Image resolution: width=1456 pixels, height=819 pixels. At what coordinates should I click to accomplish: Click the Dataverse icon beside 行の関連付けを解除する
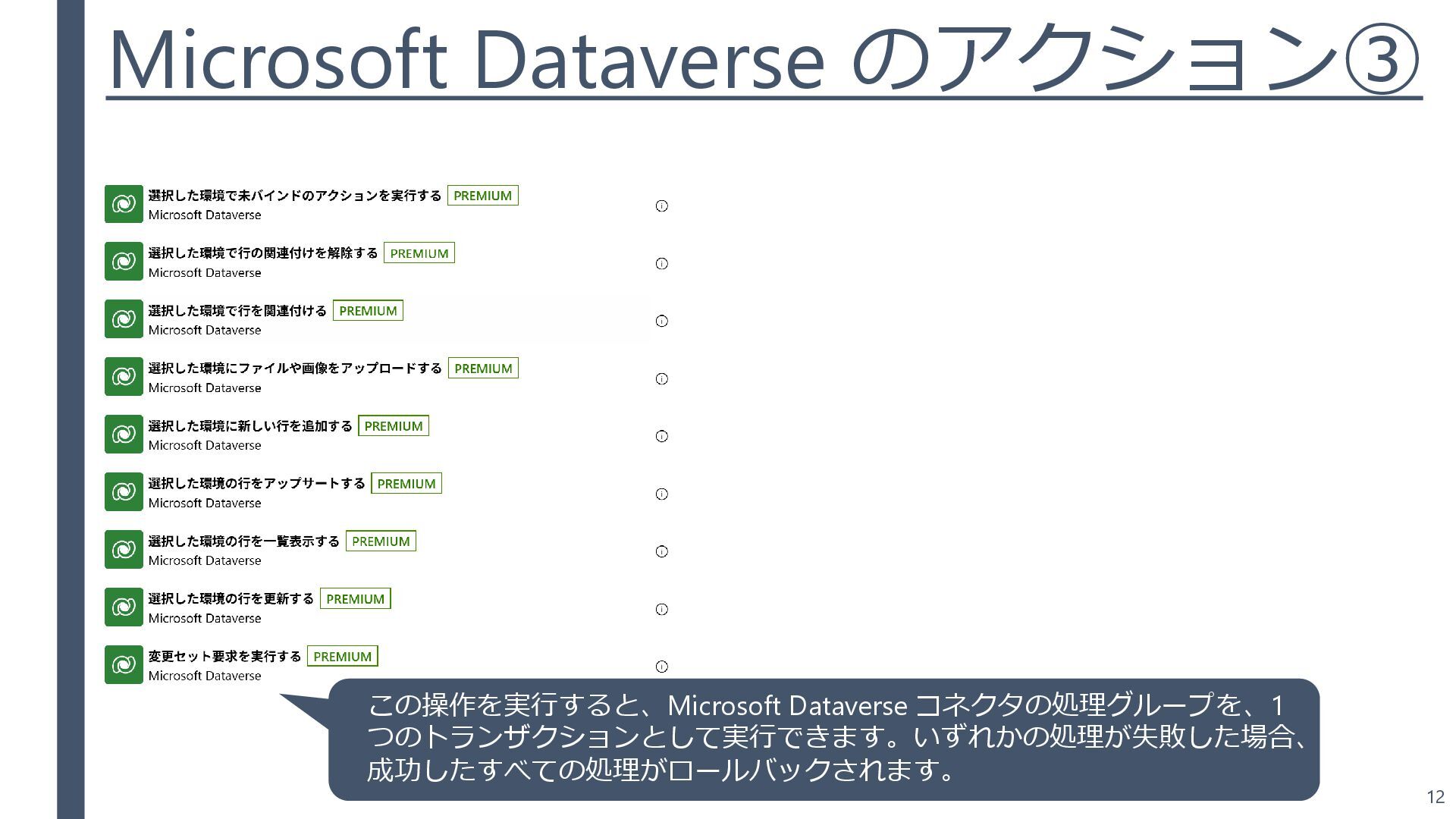tap(124, 262)
